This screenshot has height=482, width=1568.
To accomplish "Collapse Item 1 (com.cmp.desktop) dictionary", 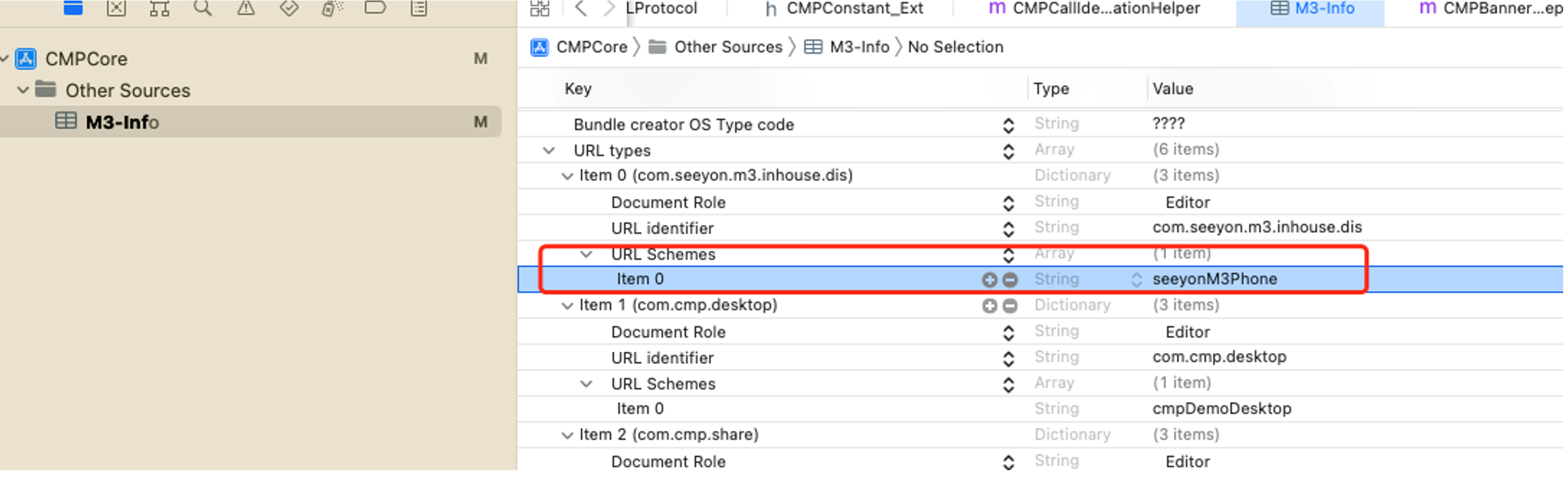I will coord(567,305).
